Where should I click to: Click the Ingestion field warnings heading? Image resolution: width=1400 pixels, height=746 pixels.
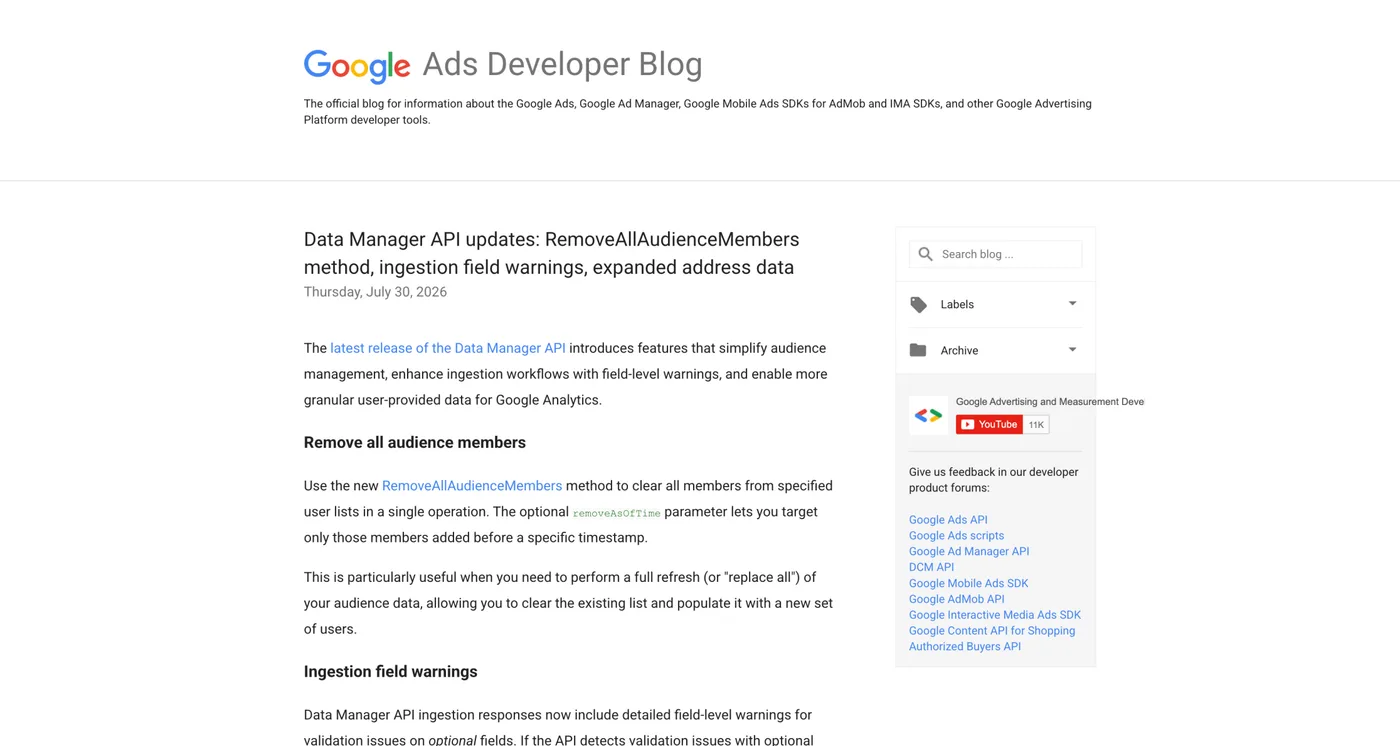pos(391,672)
